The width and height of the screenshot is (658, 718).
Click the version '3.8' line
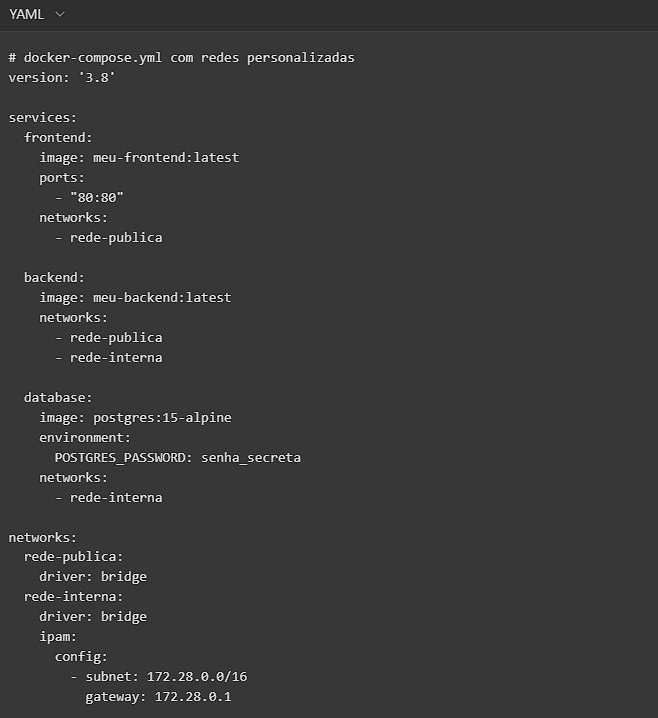(62, 77)
